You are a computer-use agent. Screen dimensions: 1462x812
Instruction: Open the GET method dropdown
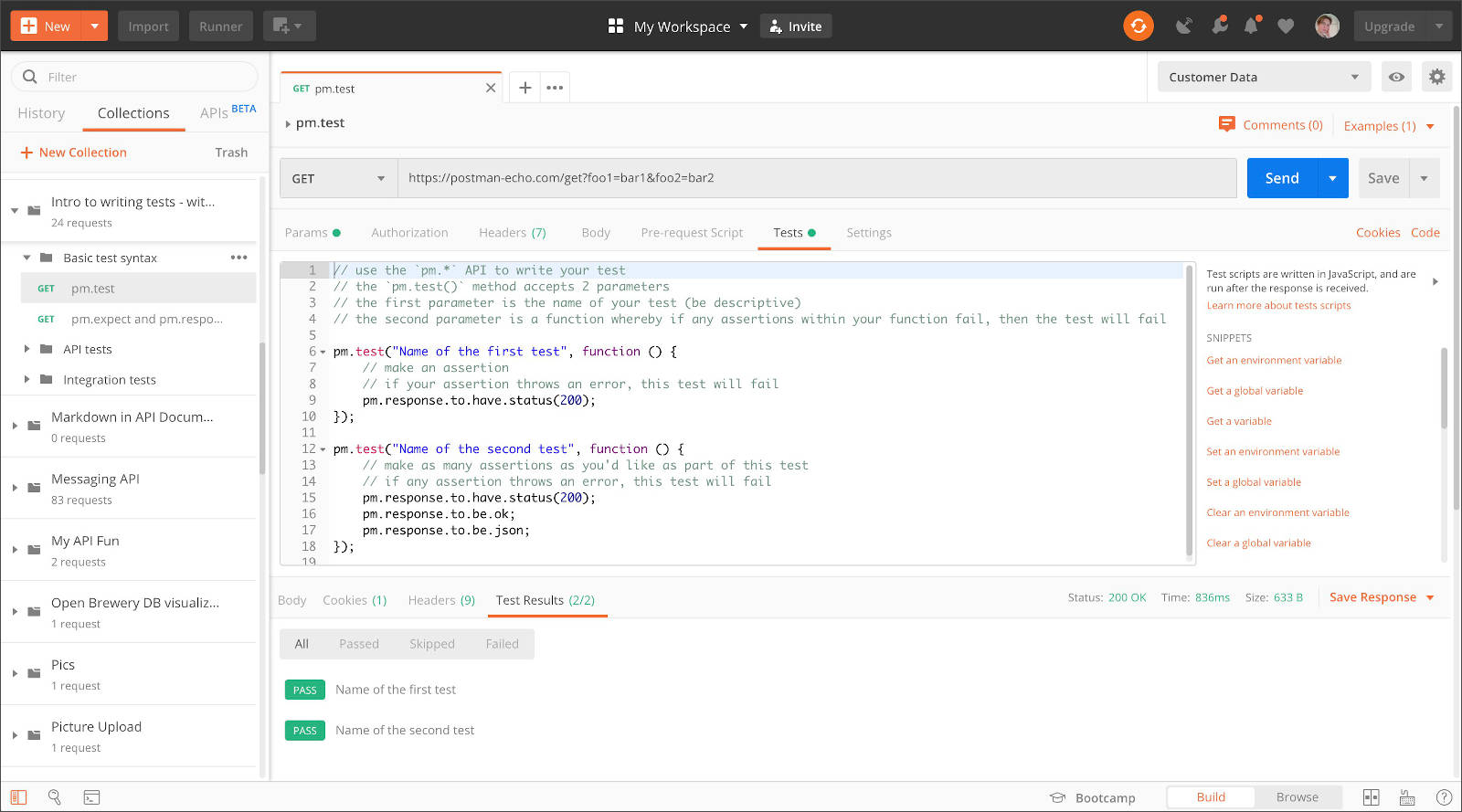click(339, 178)
